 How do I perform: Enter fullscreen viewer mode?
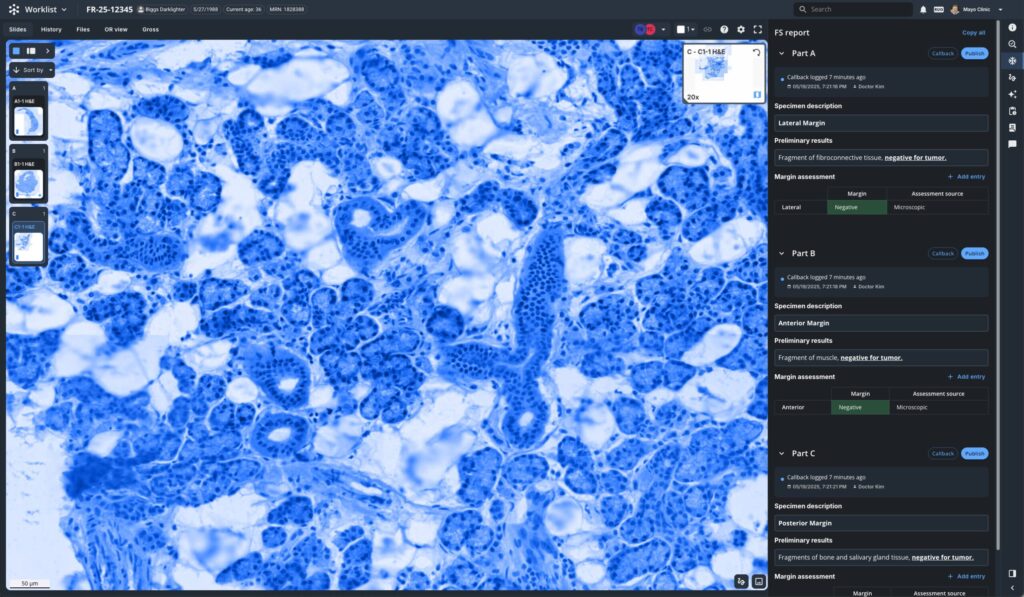pos(757,29)
